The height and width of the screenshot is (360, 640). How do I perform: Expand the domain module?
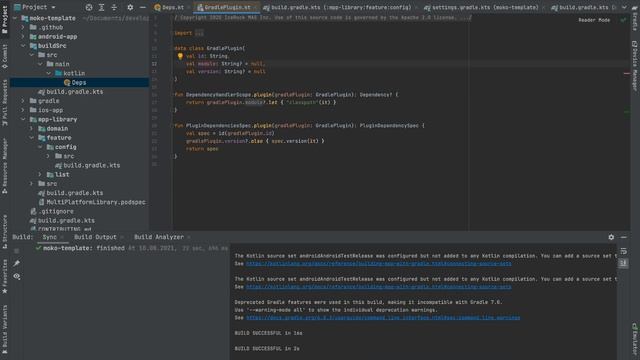[32, 128]
